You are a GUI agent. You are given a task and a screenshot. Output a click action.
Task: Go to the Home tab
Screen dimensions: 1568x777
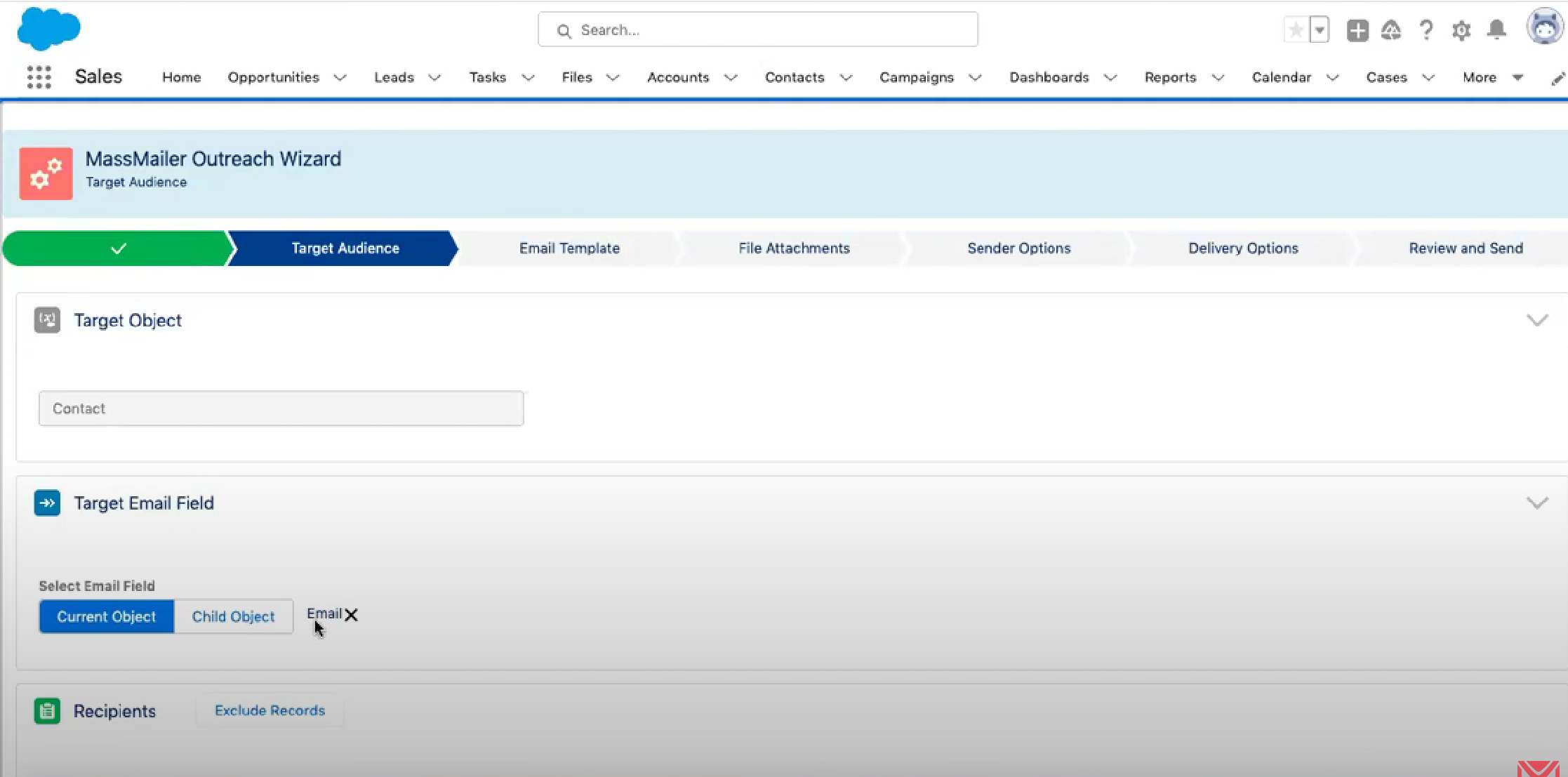(181, 77)
